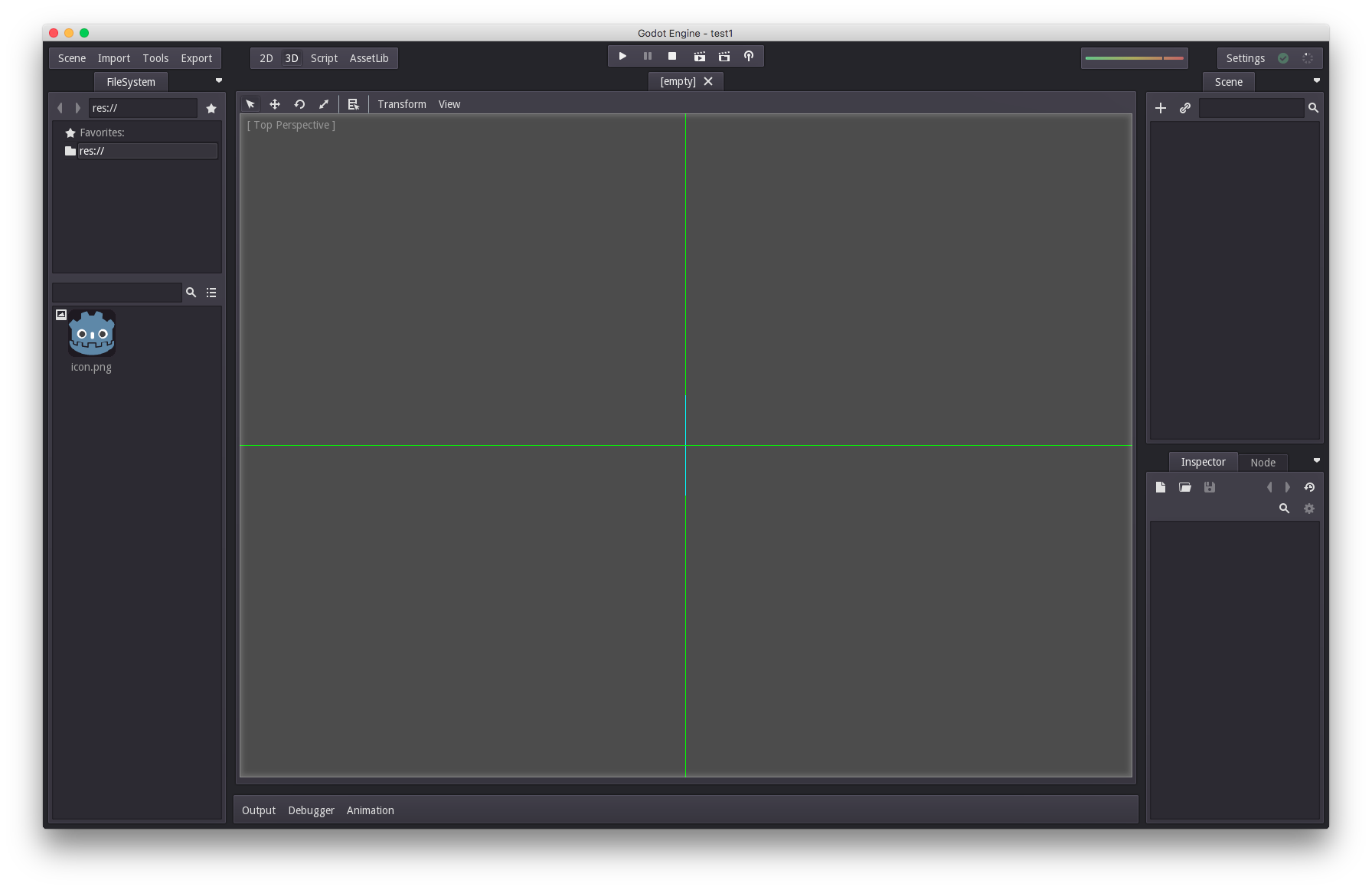Click the Scene tree search magnifier

(x=1313, y=108)
